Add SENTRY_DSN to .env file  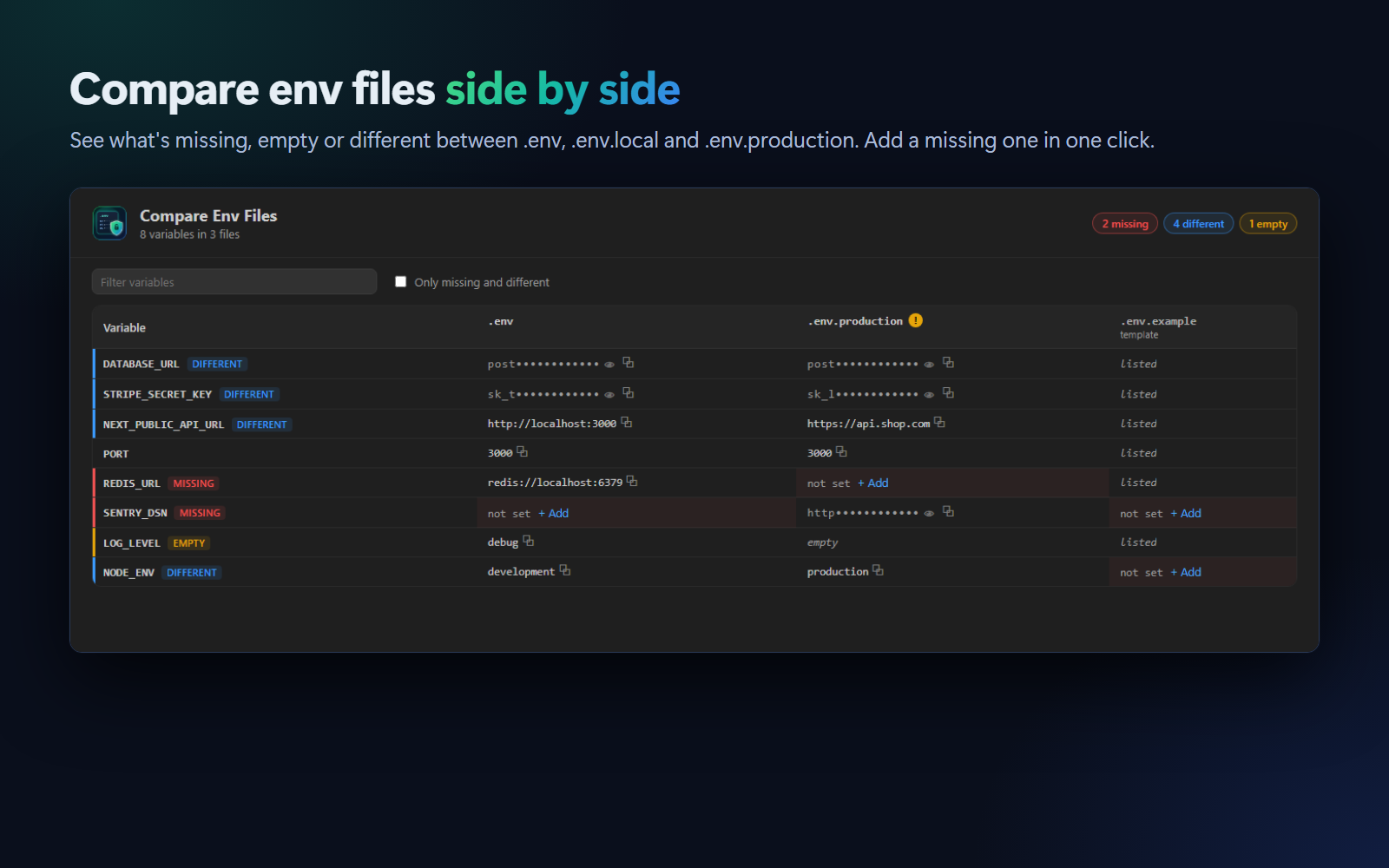coord(554,514)
